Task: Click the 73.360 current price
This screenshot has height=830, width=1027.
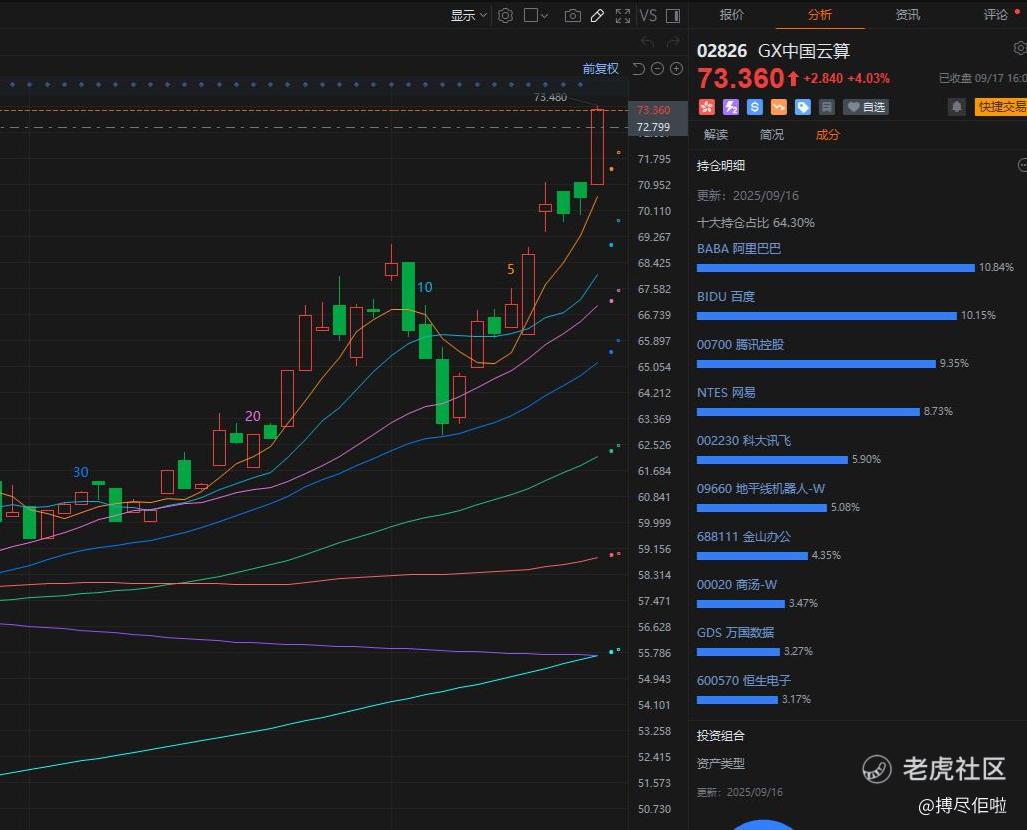Action: point(740,79)
